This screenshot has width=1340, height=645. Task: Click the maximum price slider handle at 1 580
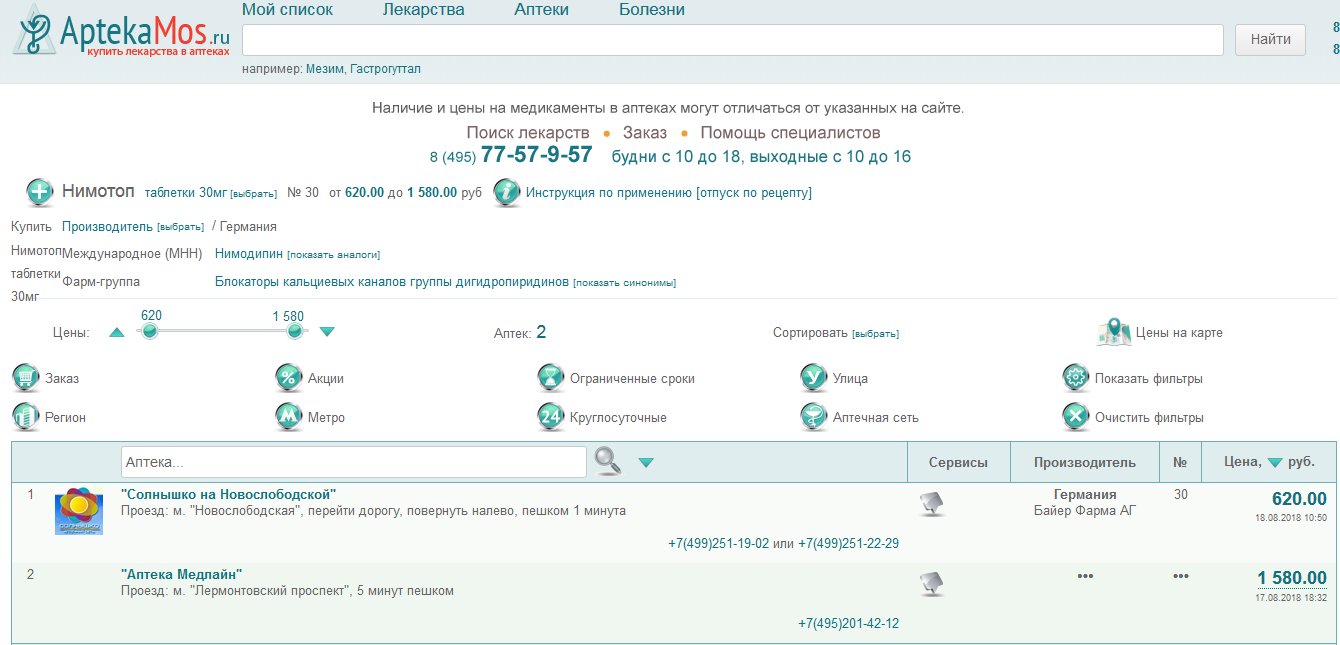[294, 332]
